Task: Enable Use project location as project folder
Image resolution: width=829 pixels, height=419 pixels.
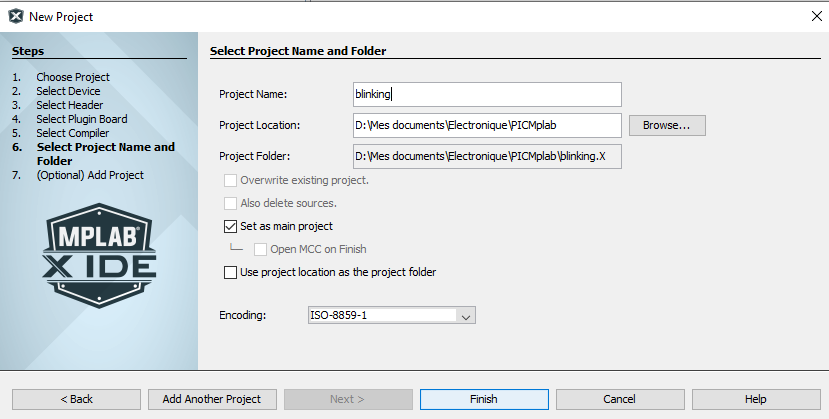Action: (231, 272)
